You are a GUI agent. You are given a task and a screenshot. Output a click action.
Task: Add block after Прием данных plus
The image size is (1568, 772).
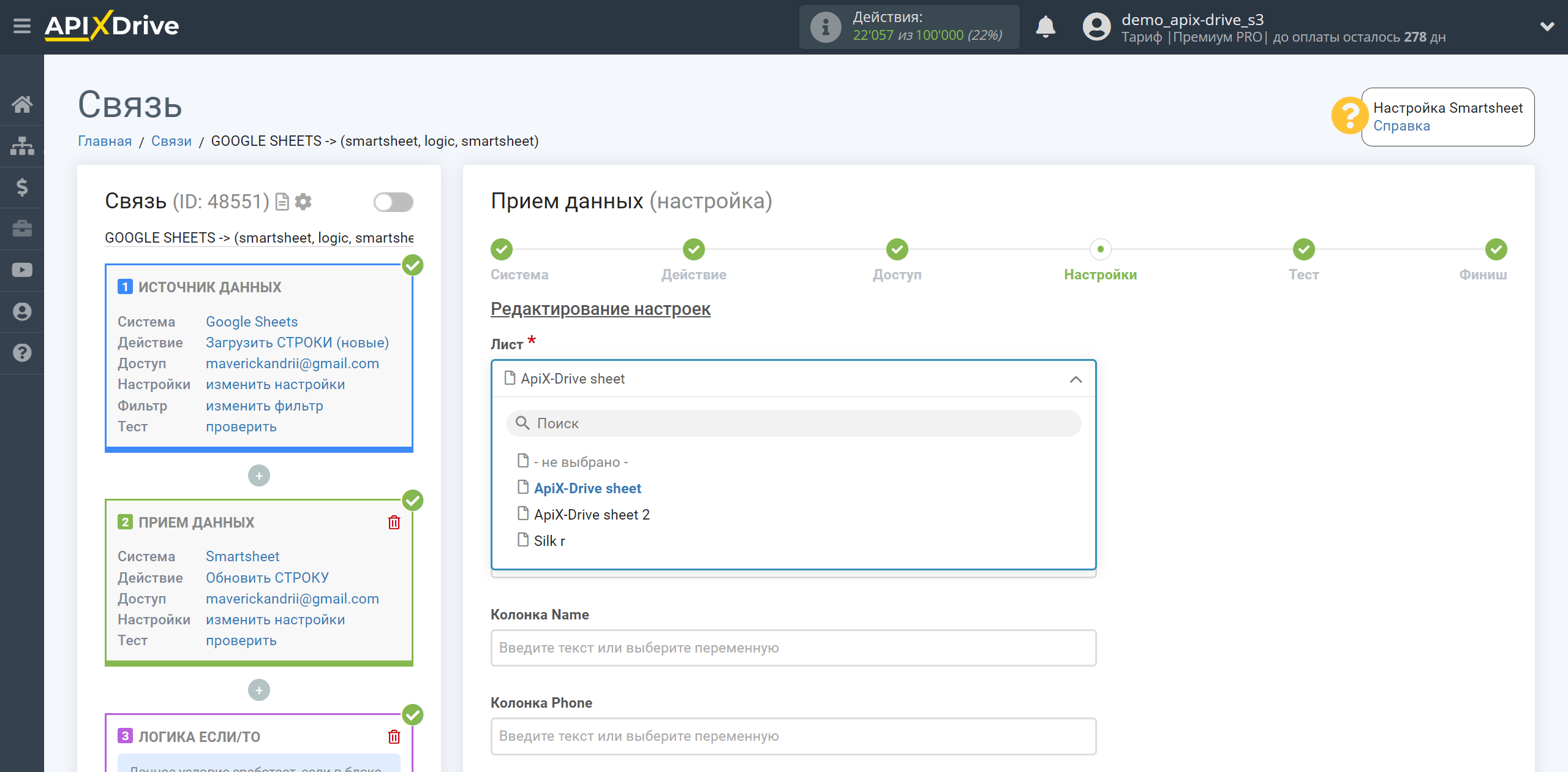259,691
